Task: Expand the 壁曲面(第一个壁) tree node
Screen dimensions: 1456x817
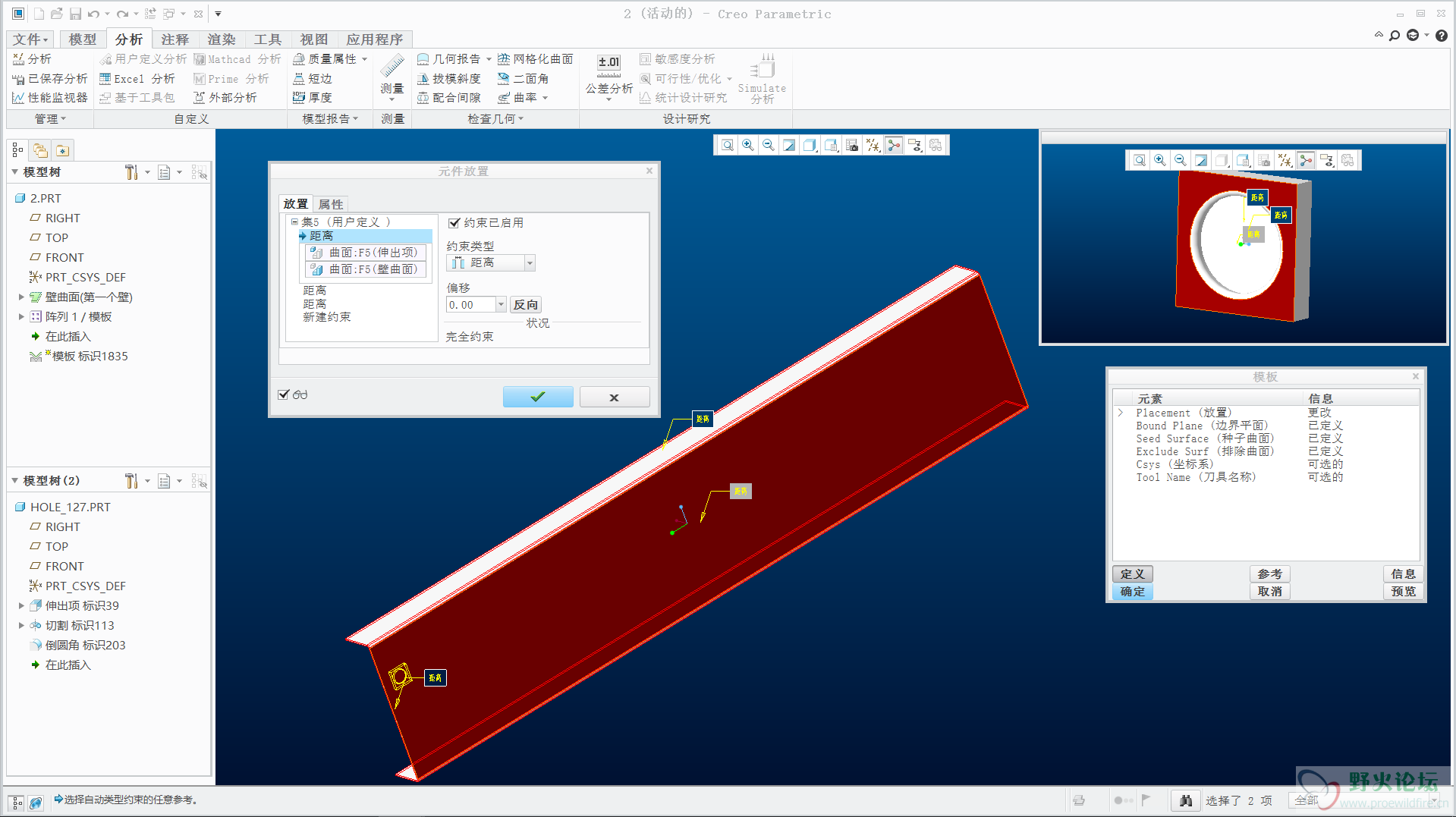Action: tap(21, 297)
